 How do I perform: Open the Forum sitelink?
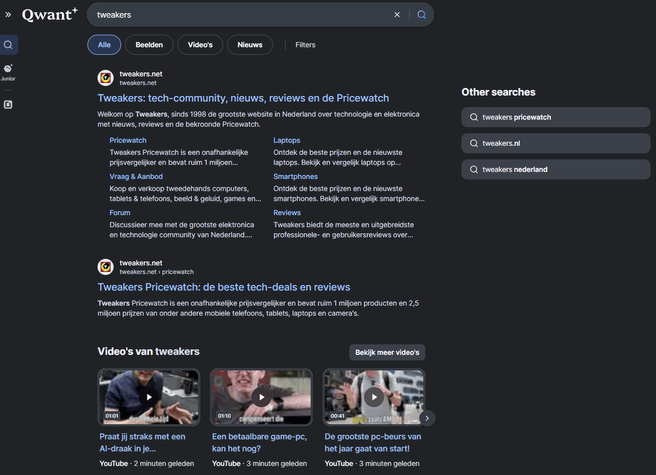[x=120, y=213]
